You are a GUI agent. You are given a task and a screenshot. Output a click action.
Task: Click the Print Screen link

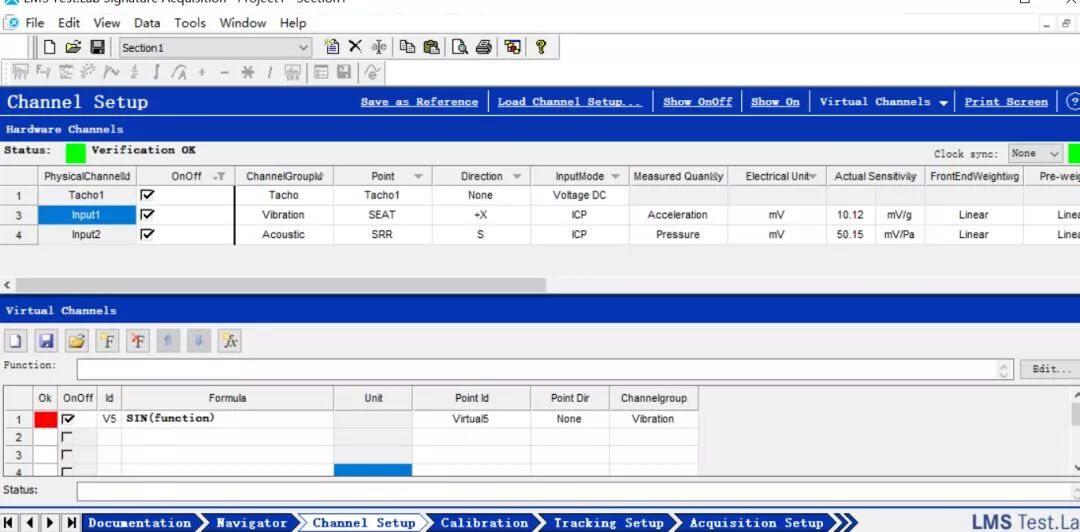(x=1006, y=102)
